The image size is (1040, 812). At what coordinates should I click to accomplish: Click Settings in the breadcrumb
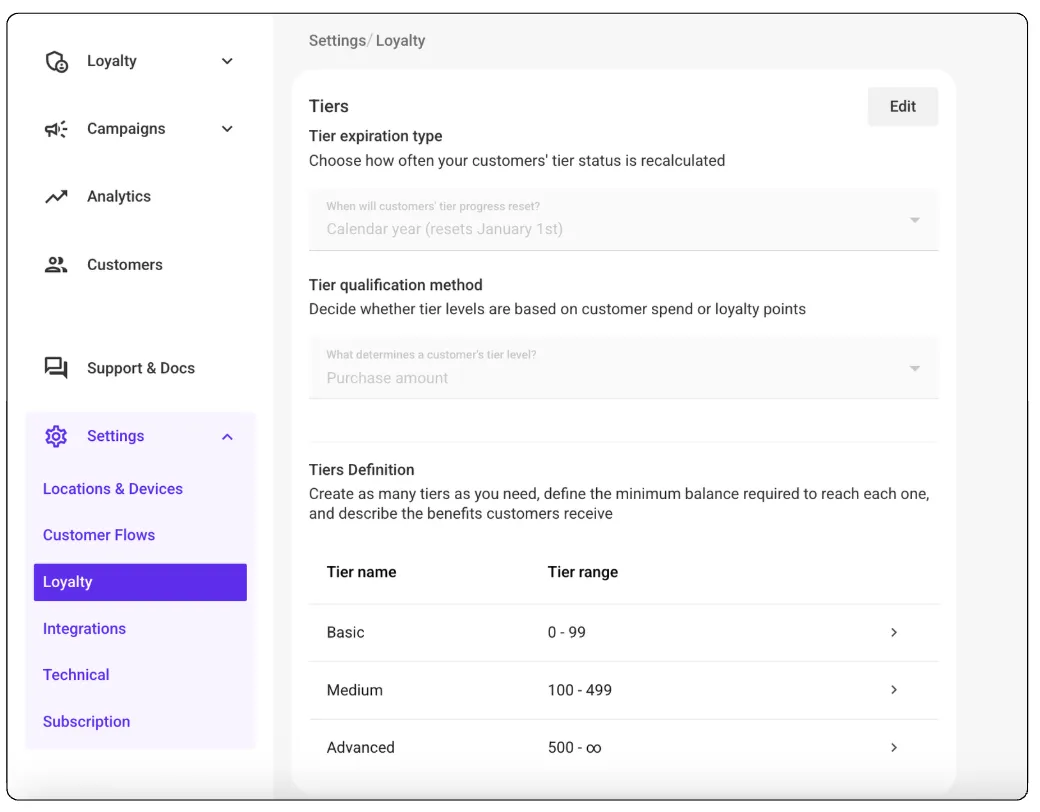coord(337,40)
